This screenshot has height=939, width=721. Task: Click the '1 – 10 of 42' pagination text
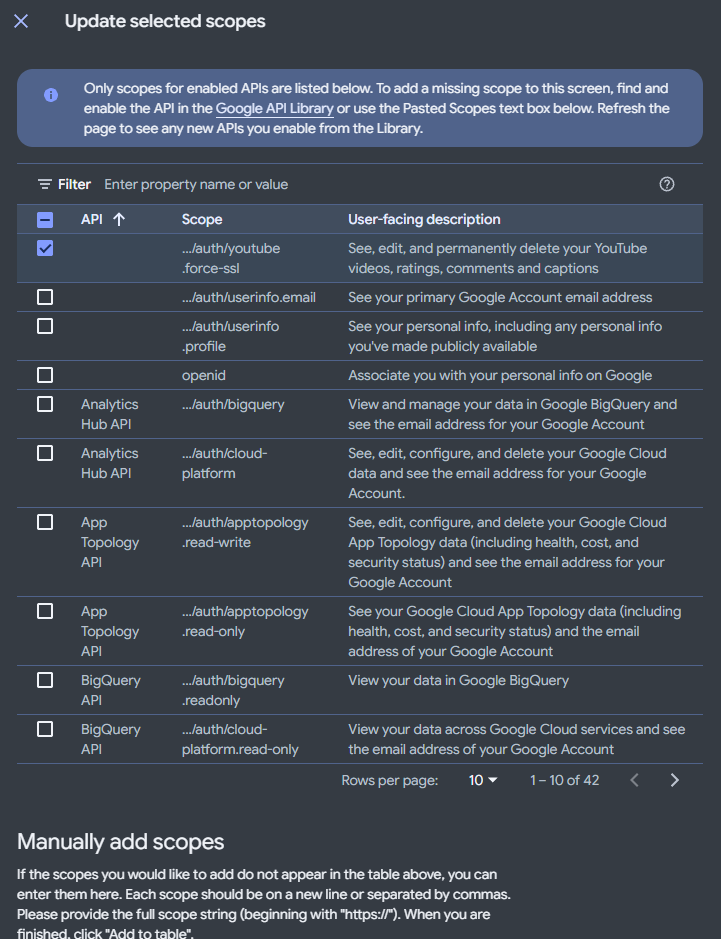pos(564,780)
